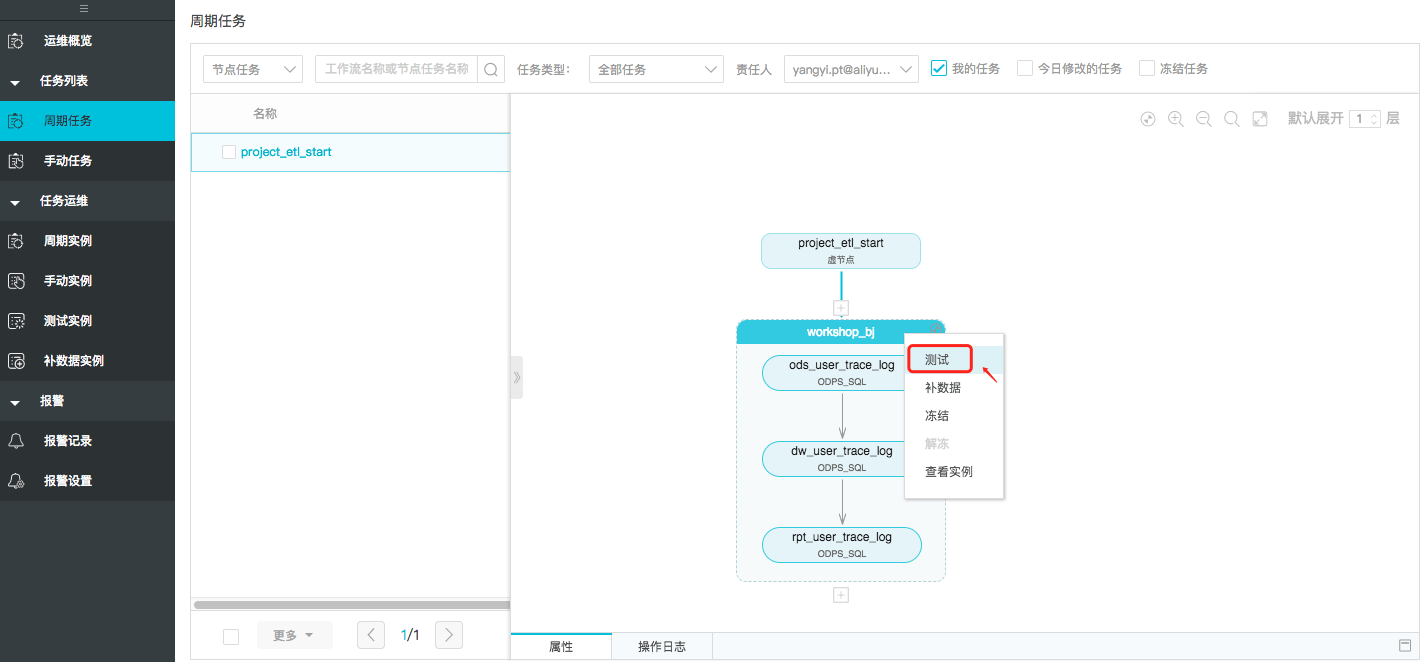
Task: Click the 补数据实例 sidebar icon
Action: 15,361
